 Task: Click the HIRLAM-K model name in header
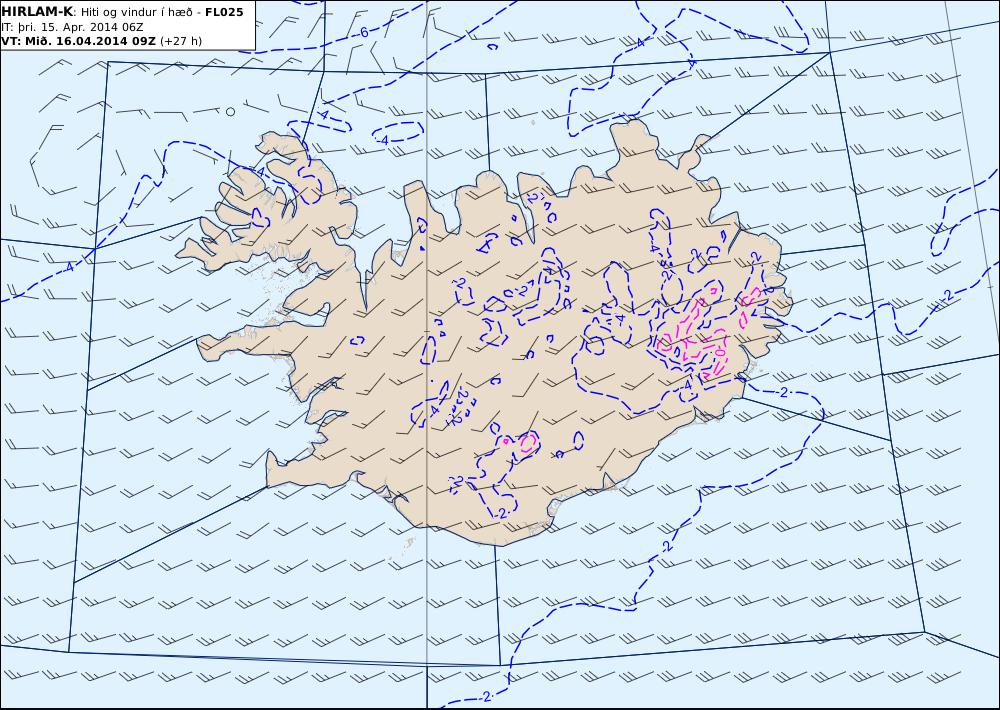tap(38, 12)
